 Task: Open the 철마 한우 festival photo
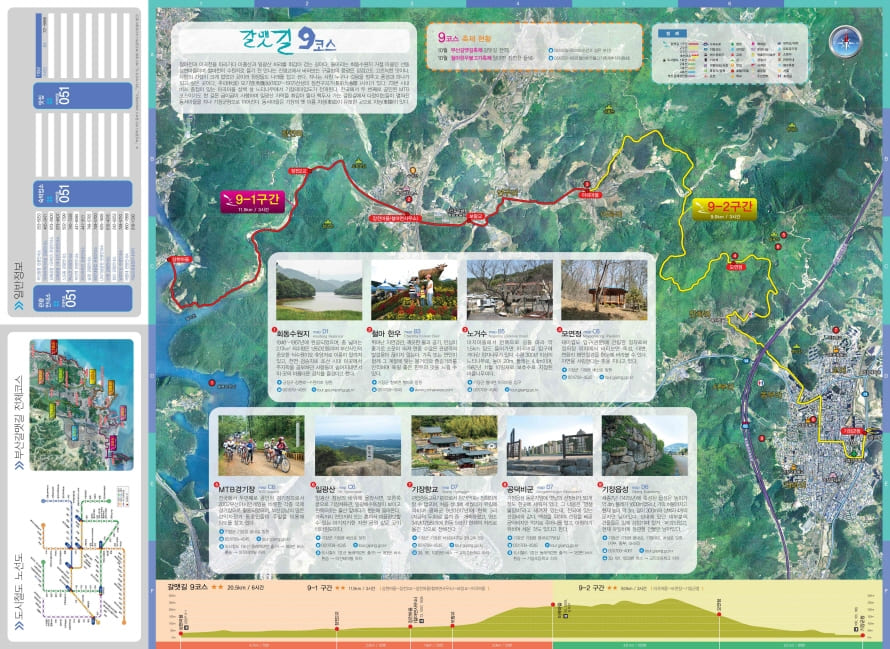(x=414, y=291)
